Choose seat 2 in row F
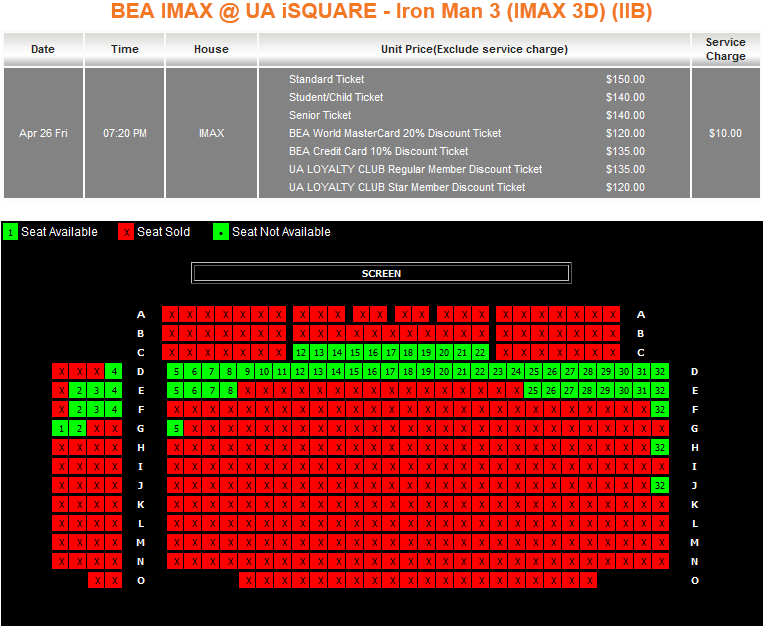Screen dimensions: 765x626 [x=79, y=409]
